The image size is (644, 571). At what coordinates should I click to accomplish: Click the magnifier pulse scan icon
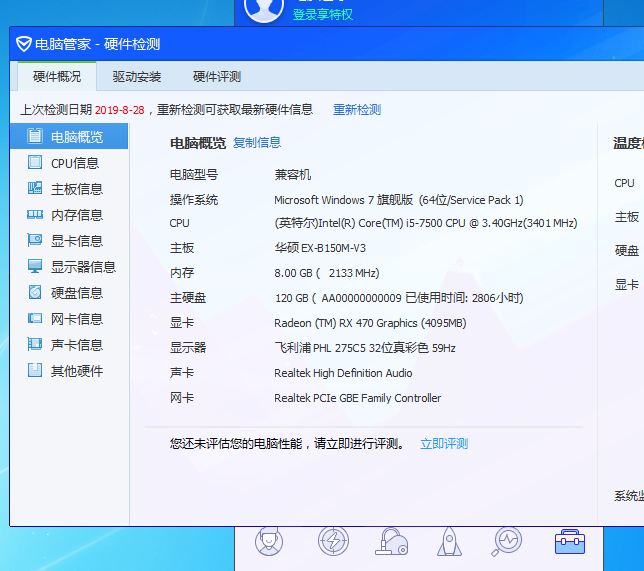pos(506,542)
